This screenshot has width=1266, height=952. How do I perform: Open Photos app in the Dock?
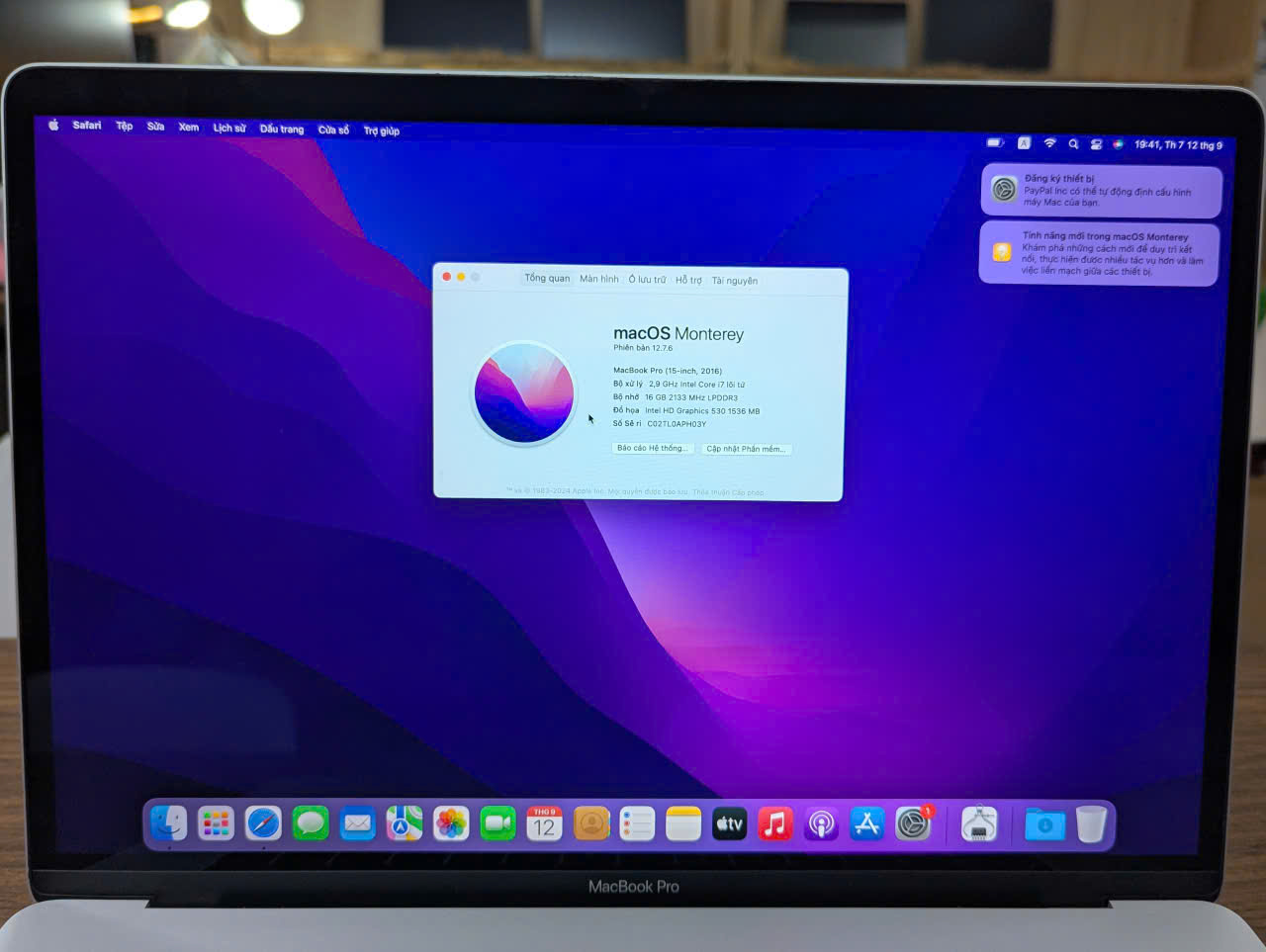click(x=451, y=822)
